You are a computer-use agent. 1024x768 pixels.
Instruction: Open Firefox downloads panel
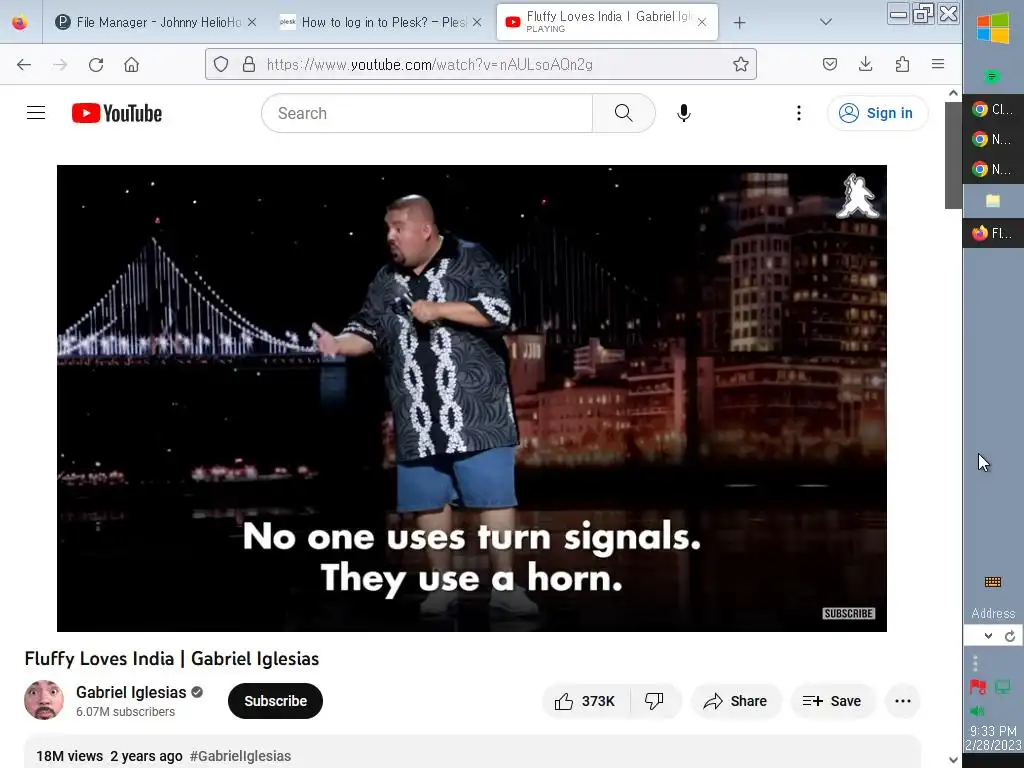[865, 64]
